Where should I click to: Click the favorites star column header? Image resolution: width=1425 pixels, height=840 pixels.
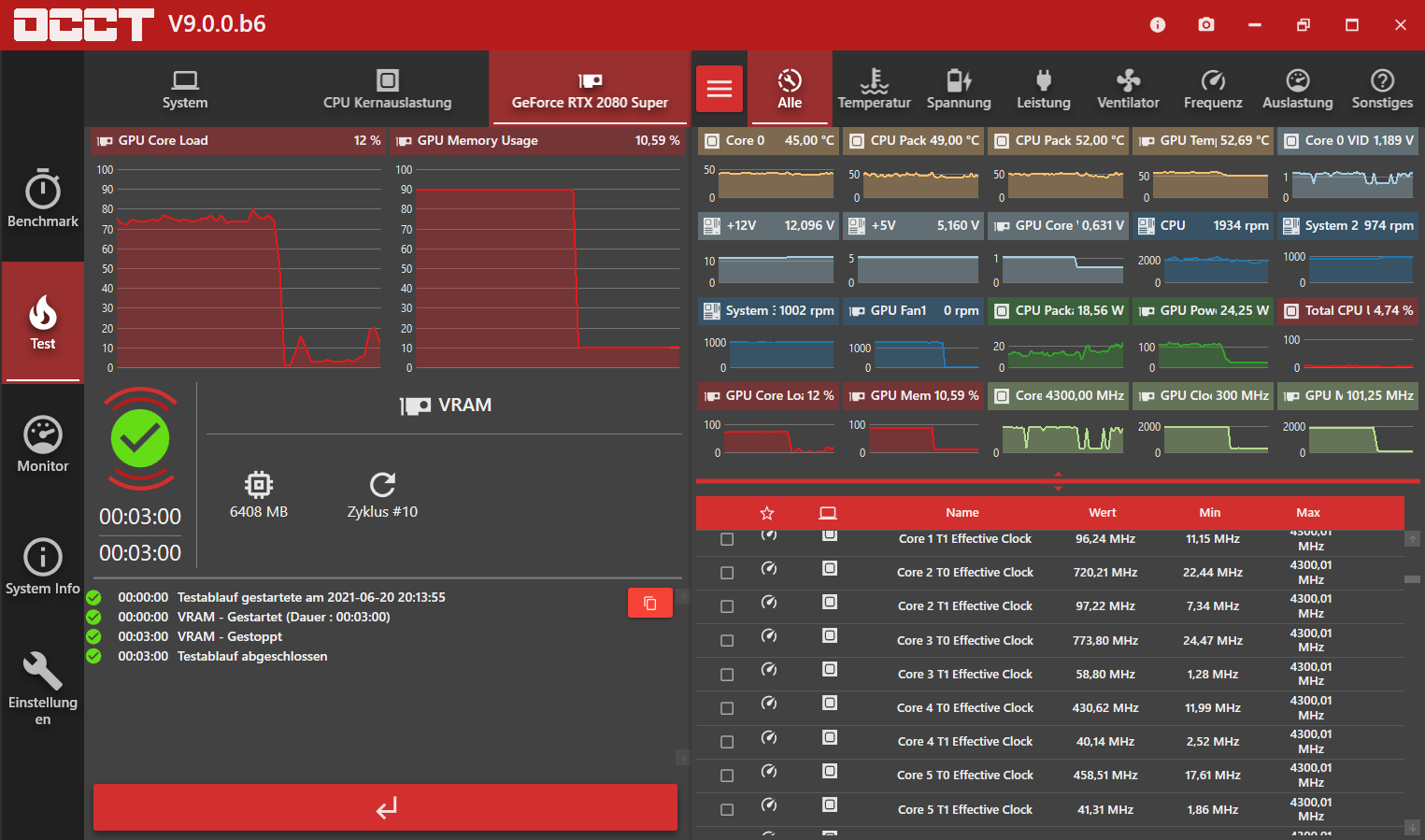[767, 513]
